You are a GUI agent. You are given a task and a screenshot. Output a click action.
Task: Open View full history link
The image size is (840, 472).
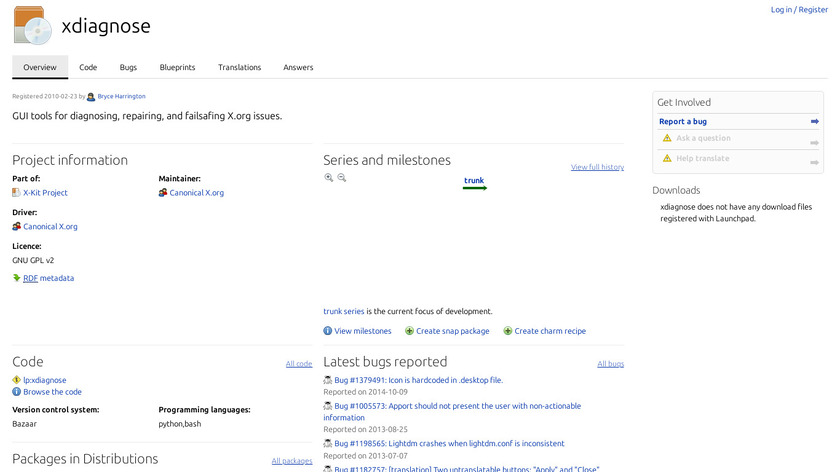[597, 167]
